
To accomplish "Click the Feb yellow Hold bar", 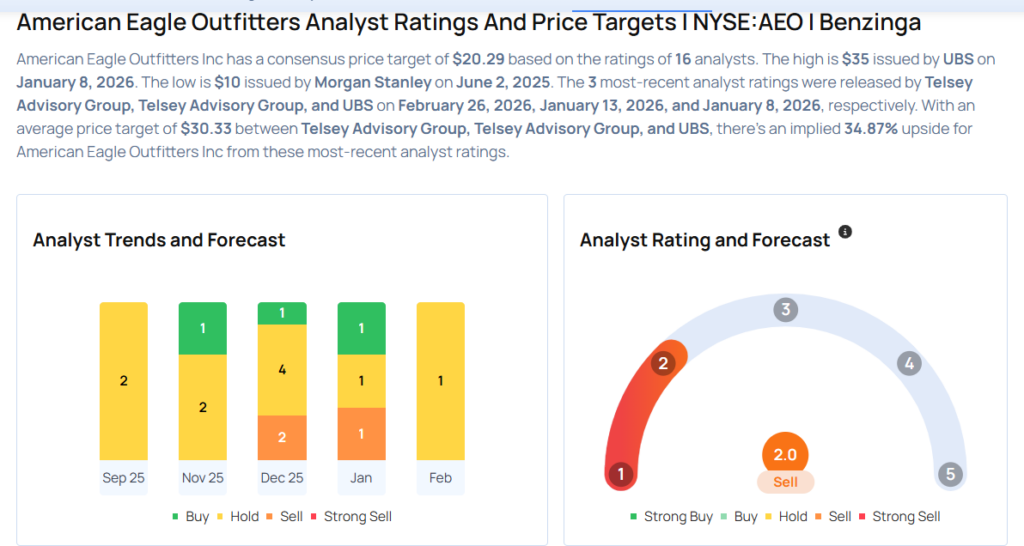I will [x=440, y=381].
